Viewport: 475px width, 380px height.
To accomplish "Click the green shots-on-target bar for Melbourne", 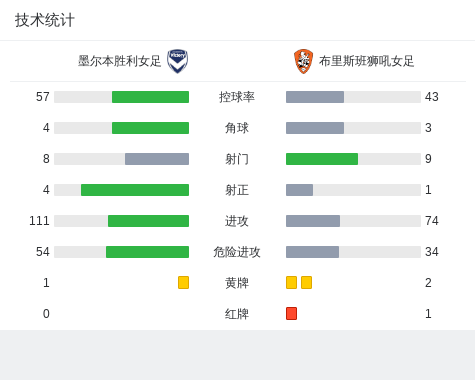I will click(x=135, y=190).
